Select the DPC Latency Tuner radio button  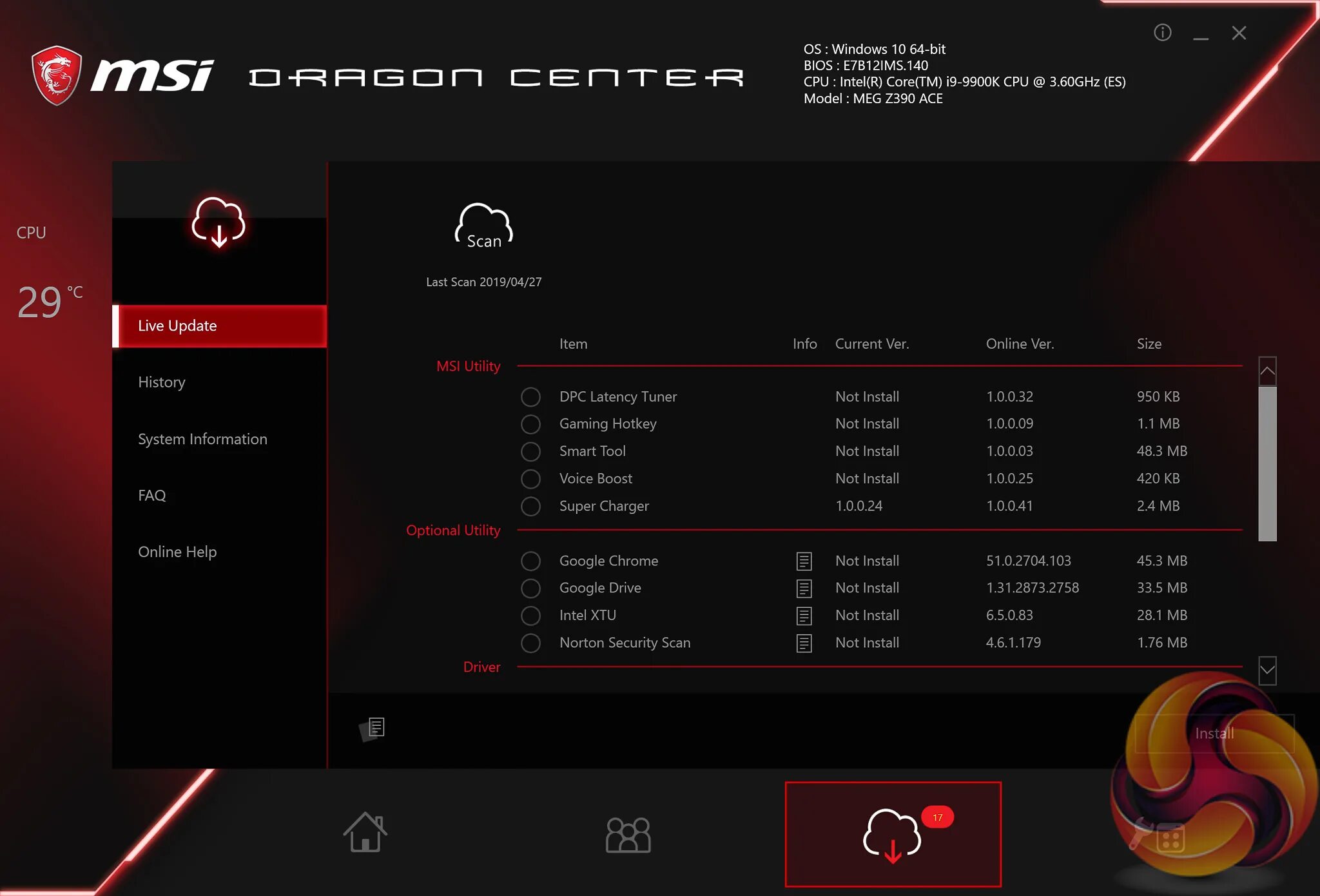pyautogui.click(x=530, y=397)
